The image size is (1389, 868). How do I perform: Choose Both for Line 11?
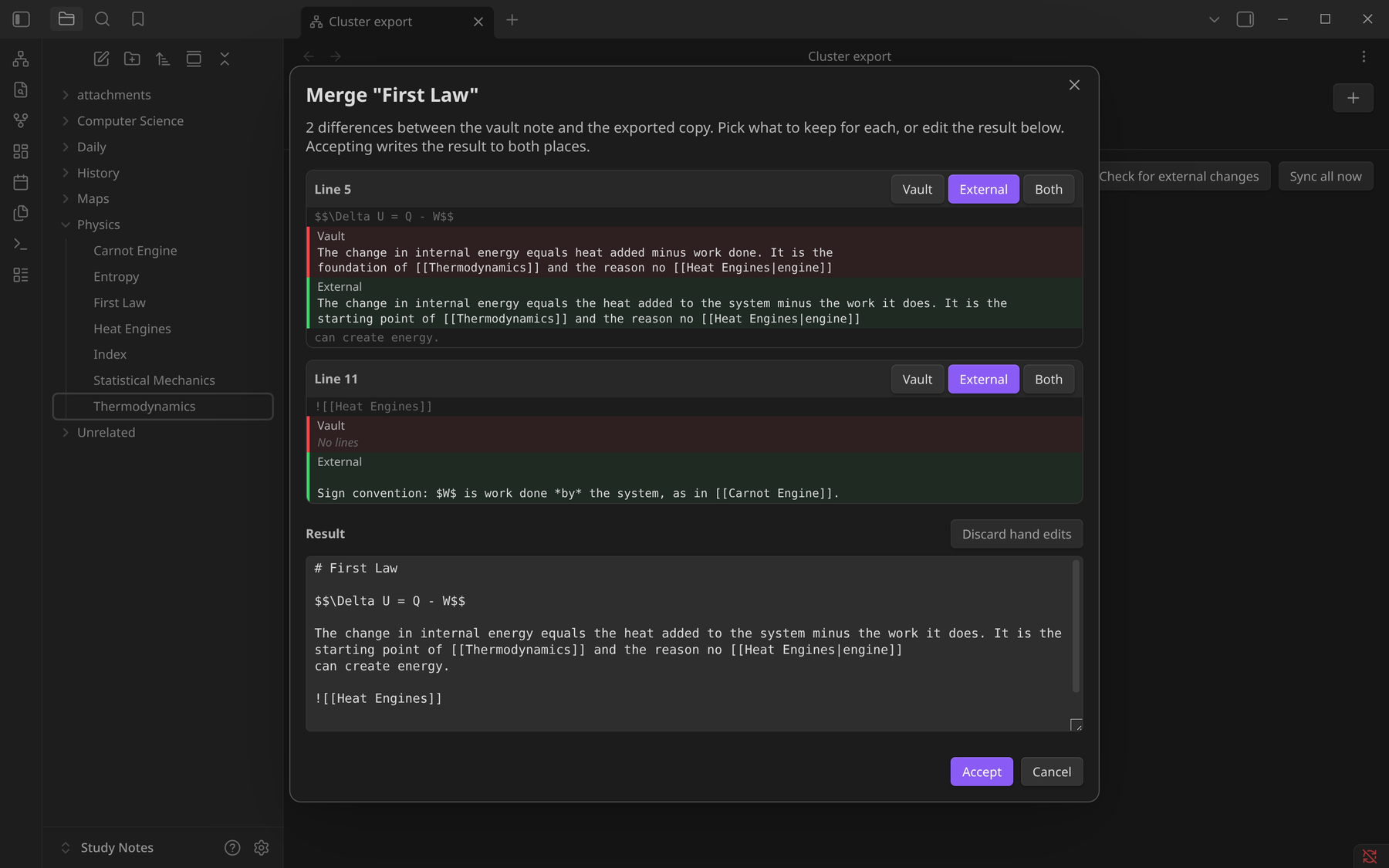coord(1048,379)
